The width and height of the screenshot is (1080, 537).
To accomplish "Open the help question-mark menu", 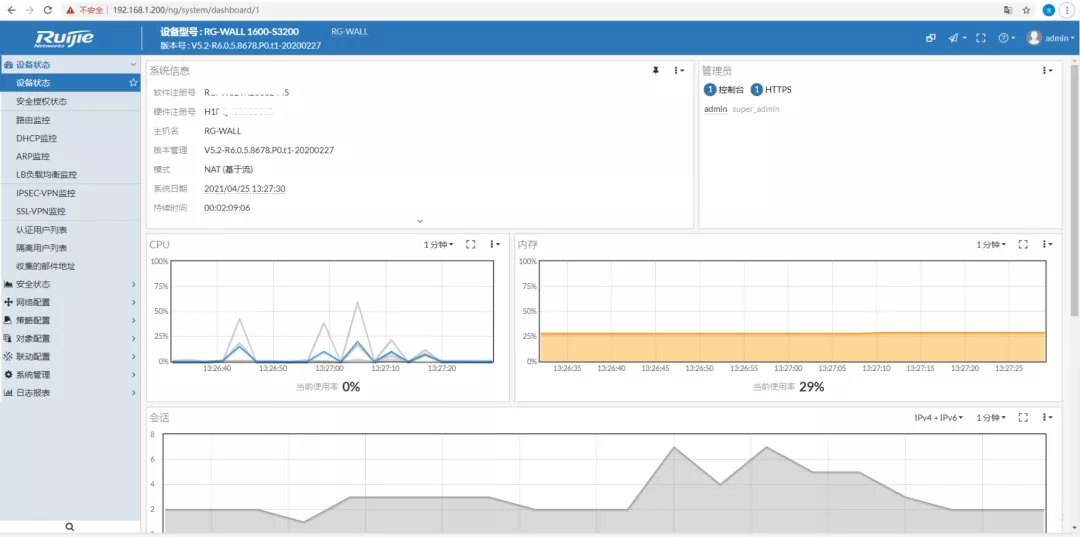I will (x=1006, y=39).
